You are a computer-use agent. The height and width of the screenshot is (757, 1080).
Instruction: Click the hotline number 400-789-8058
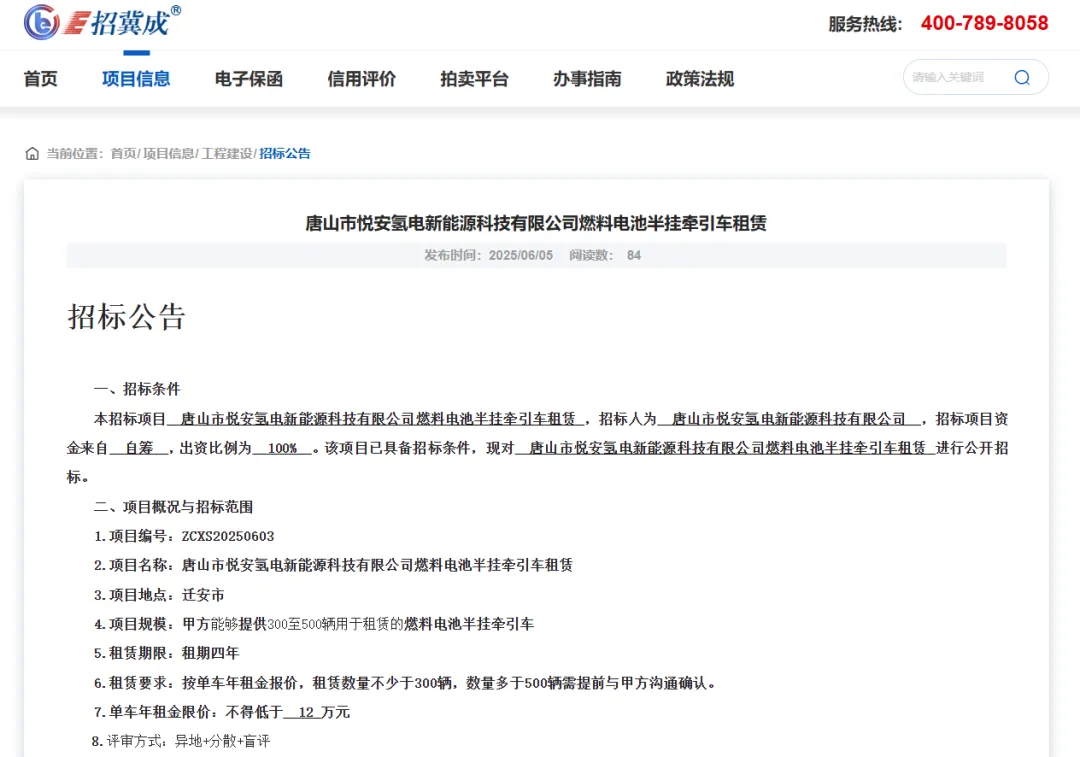pos(984,23)
